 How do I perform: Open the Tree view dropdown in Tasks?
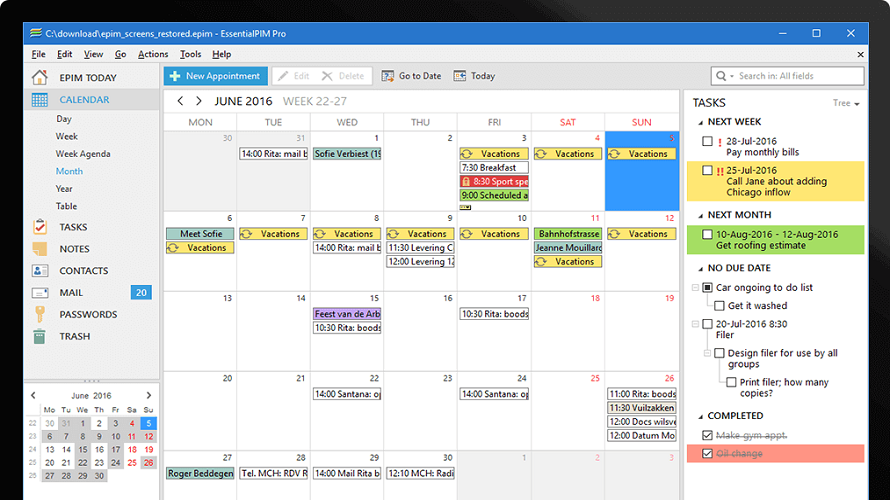coord(846,103)
